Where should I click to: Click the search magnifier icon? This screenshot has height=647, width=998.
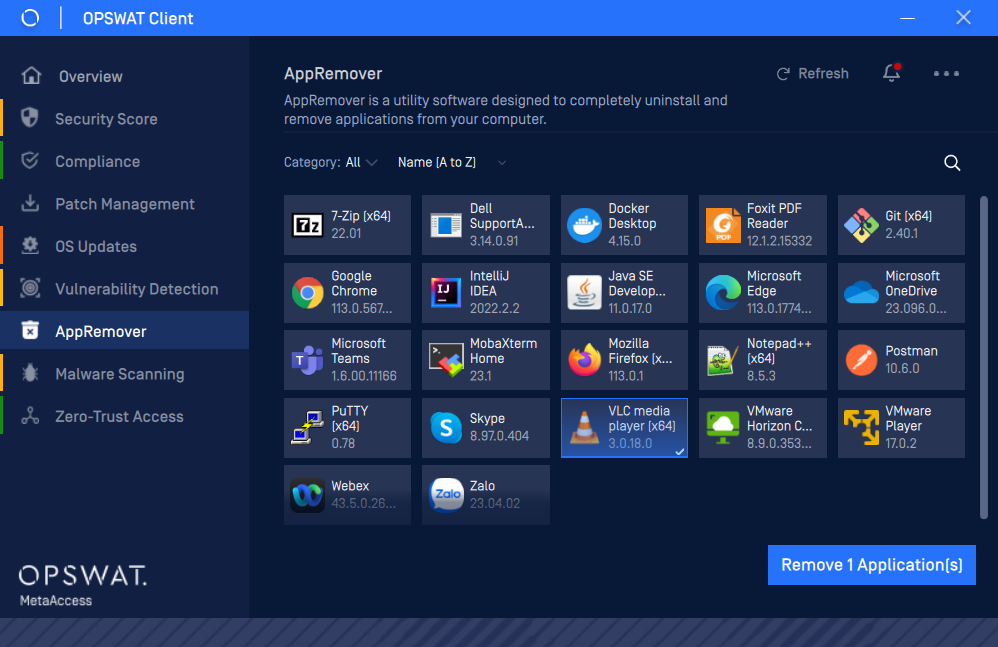[952, 163]
